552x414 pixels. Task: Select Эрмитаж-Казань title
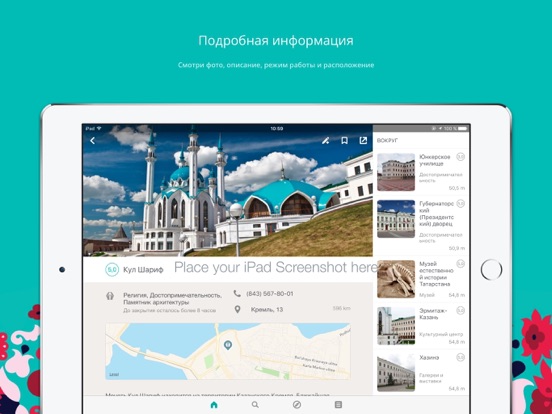(433, 314)
